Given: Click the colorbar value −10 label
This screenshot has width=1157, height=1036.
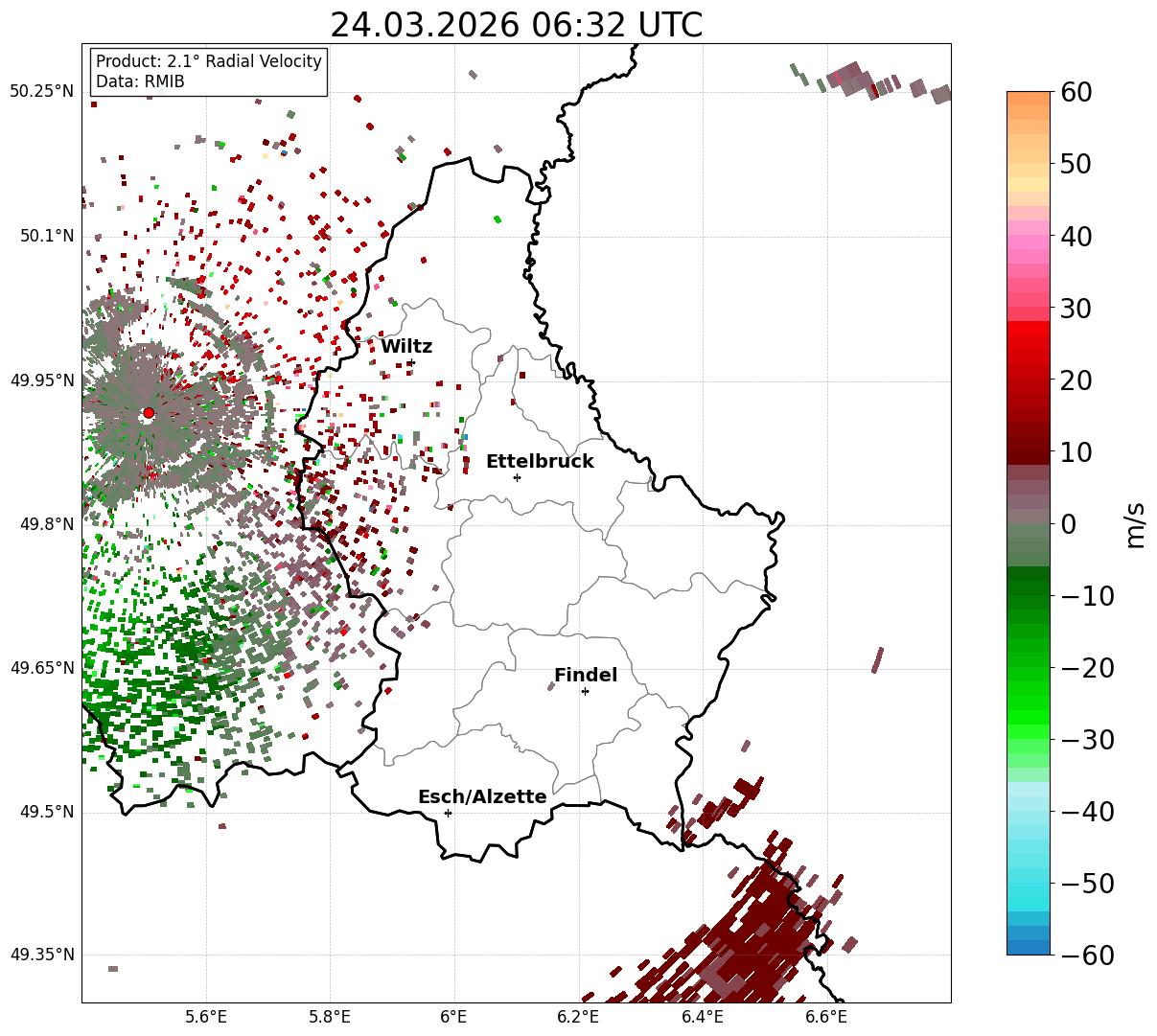Looking at the screenshot, I should [1087, 596].
